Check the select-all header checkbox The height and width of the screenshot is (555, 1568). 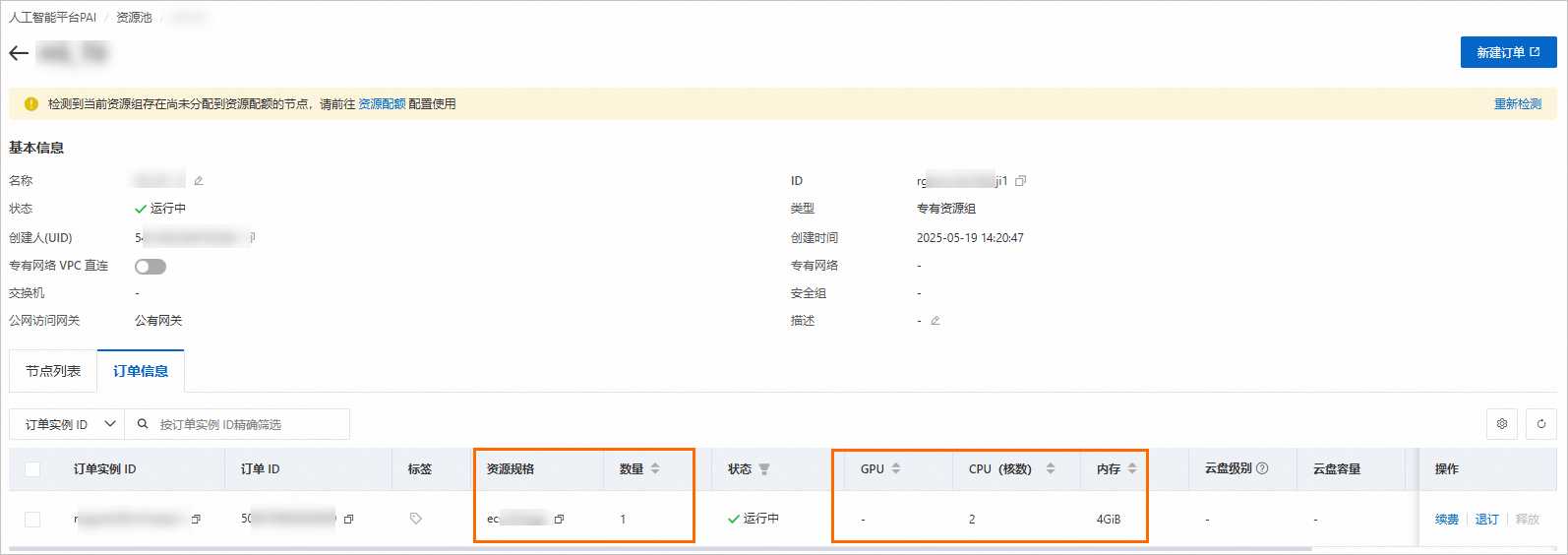(32, 469)
